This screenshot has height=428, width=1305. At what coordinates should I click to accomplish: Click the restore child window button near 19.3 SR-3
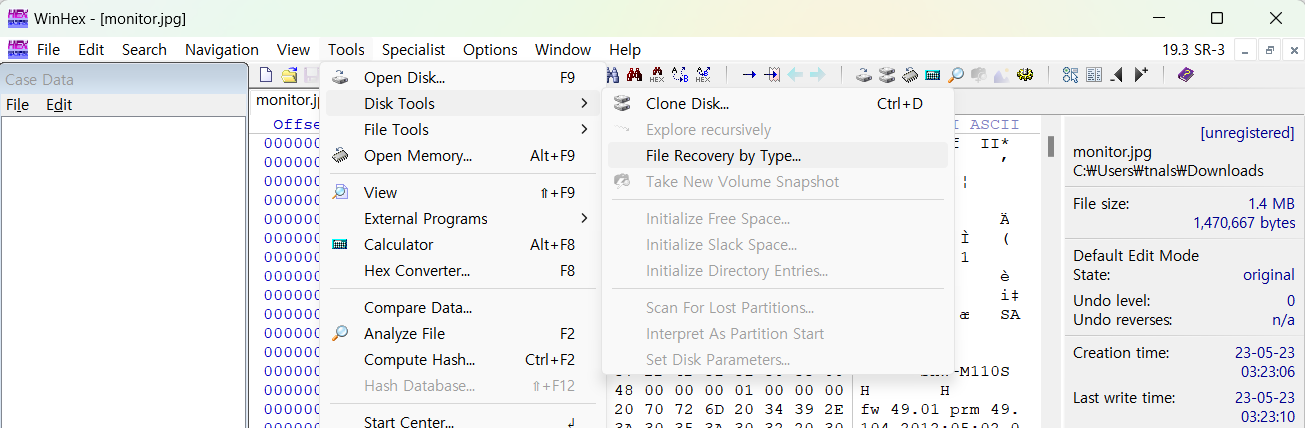tap(1269, 49)
